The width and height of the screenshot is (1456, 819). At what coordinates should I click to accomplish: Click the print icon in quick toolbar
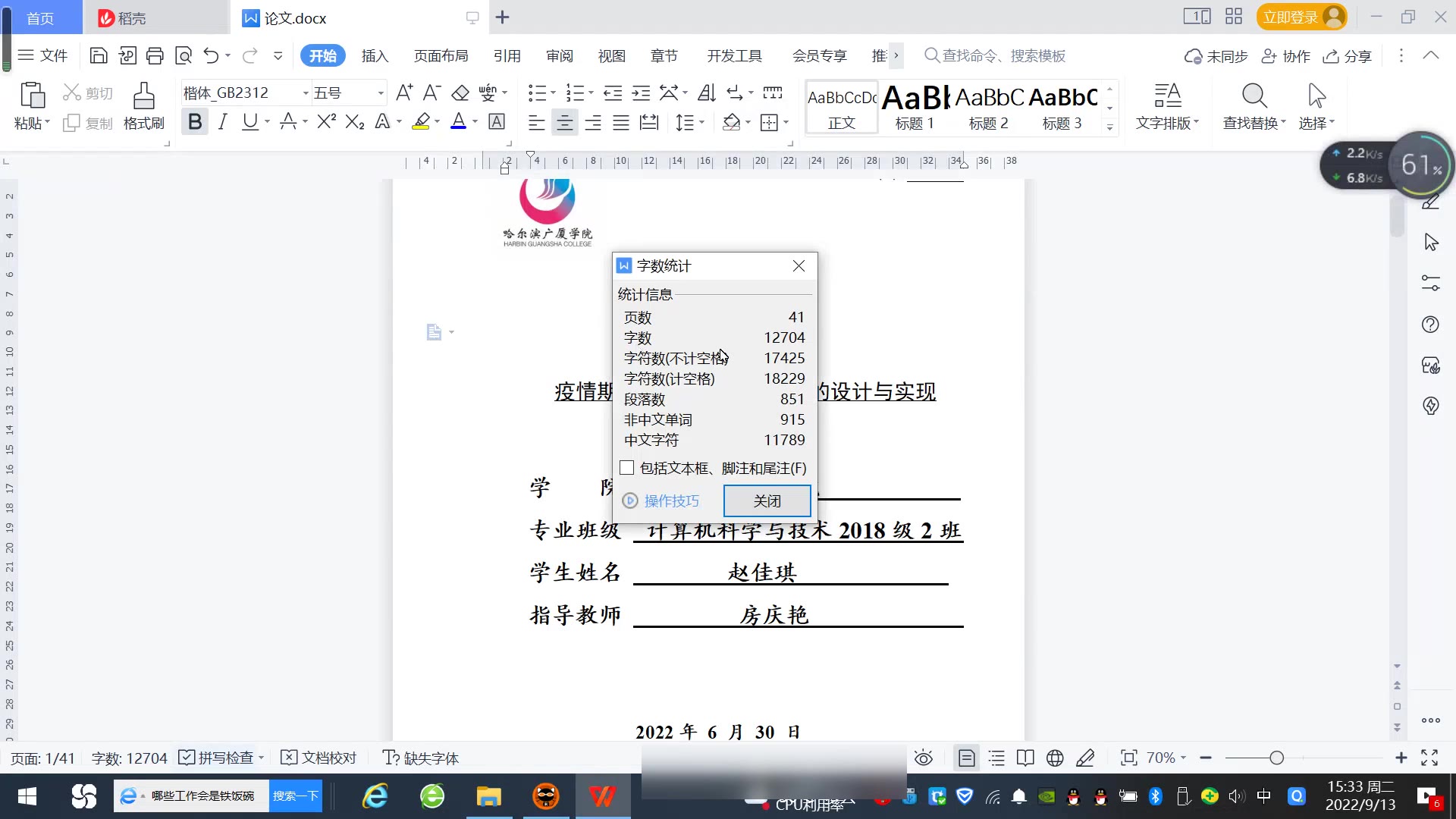[x=155, y=55]
